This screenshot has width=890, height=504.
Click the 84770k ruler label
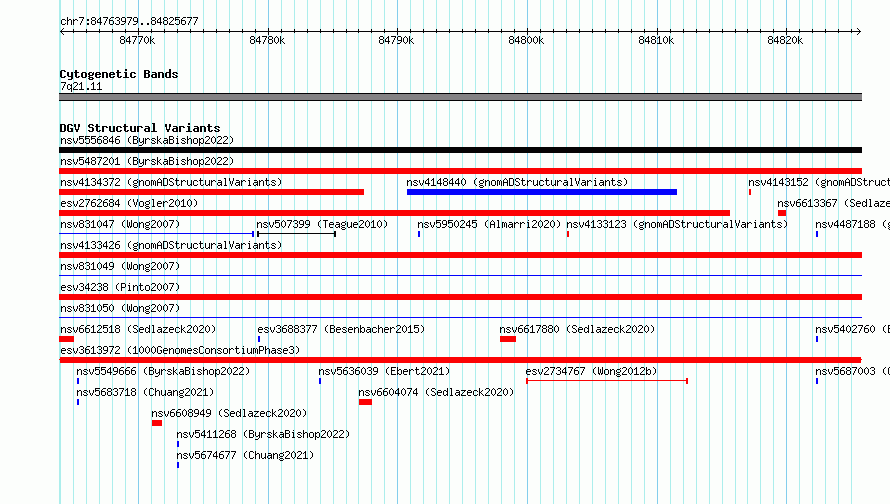[137, 40]
